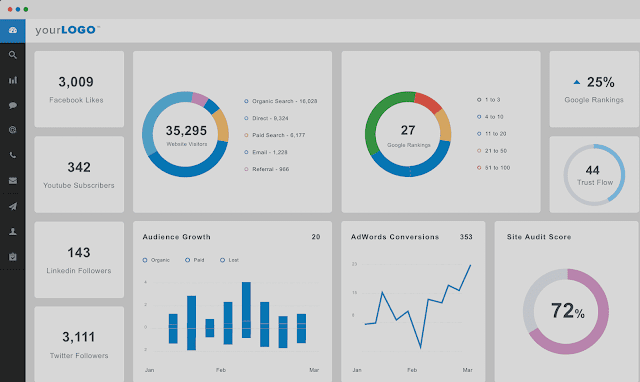The image size is (640, 382).
Task: Click the Mar label under AdWords Conversions
Action: pyautogui.click(x=467, y=370)
